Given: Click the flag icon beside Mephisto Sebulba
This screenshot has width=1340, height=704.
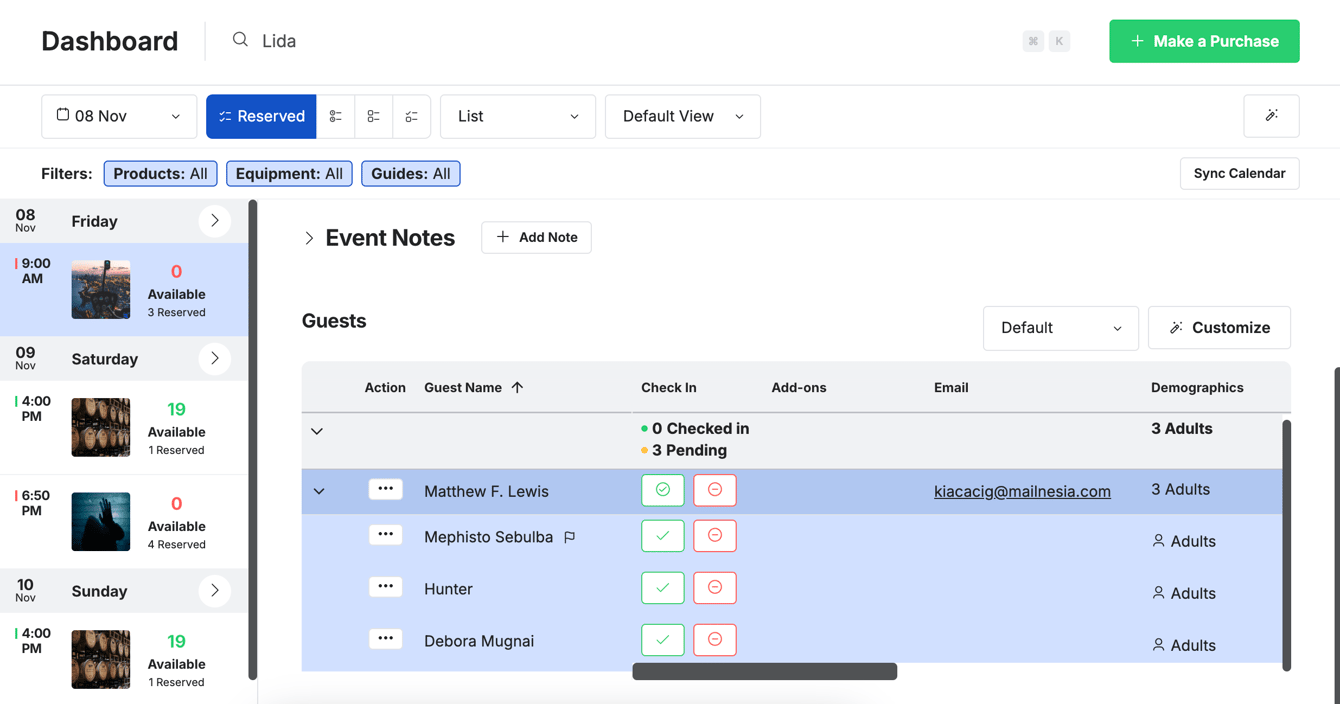Looking at the screenshot, I should pos(570,537).
